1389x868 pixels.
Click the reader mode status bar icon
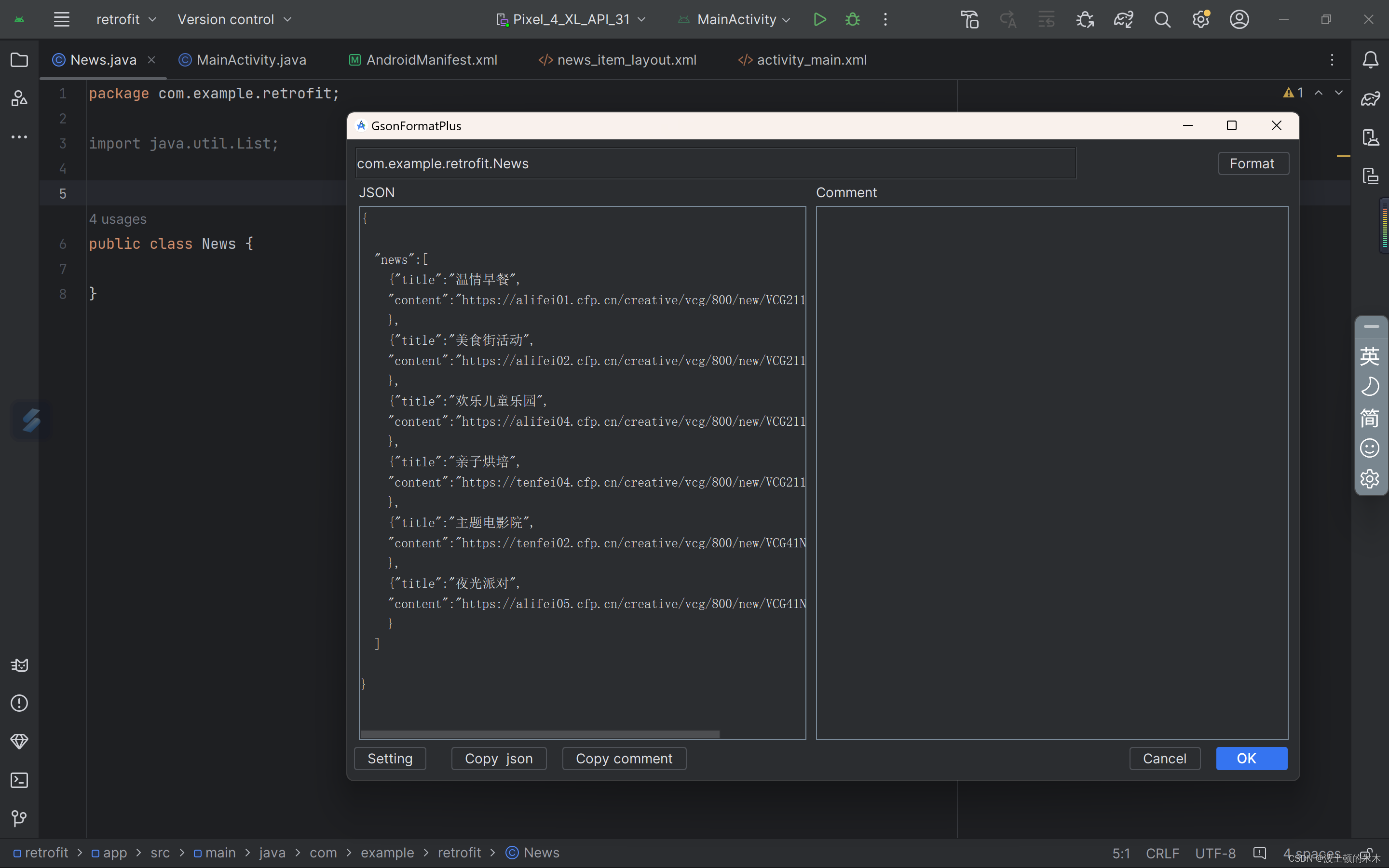(x=1259, y=853)
